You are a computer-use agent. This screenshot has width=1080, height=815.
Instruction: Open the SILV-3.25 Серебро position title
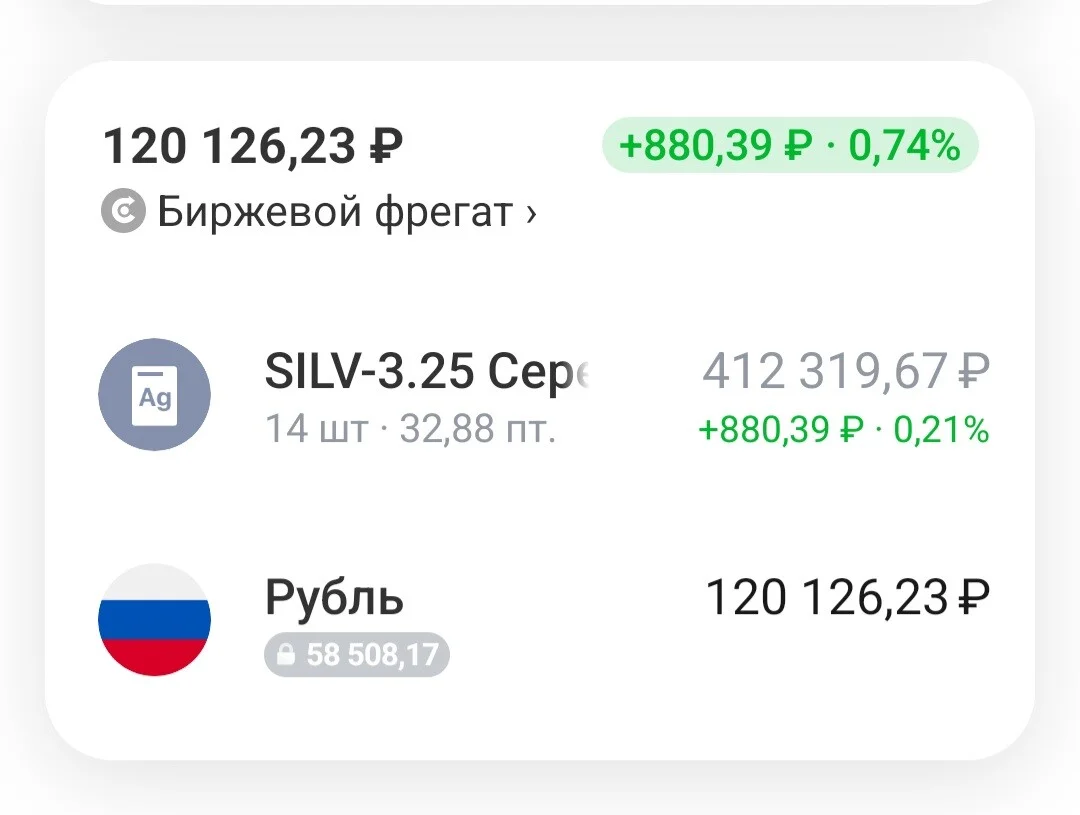(x=427, y=371)
